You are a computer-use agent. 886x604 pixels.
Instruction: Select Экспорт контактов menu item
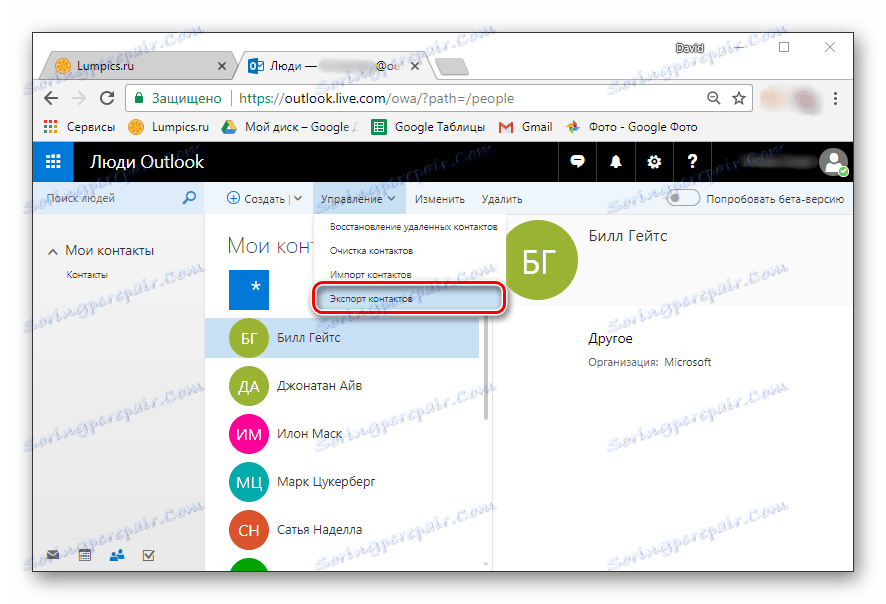click(x=409, y=298)
